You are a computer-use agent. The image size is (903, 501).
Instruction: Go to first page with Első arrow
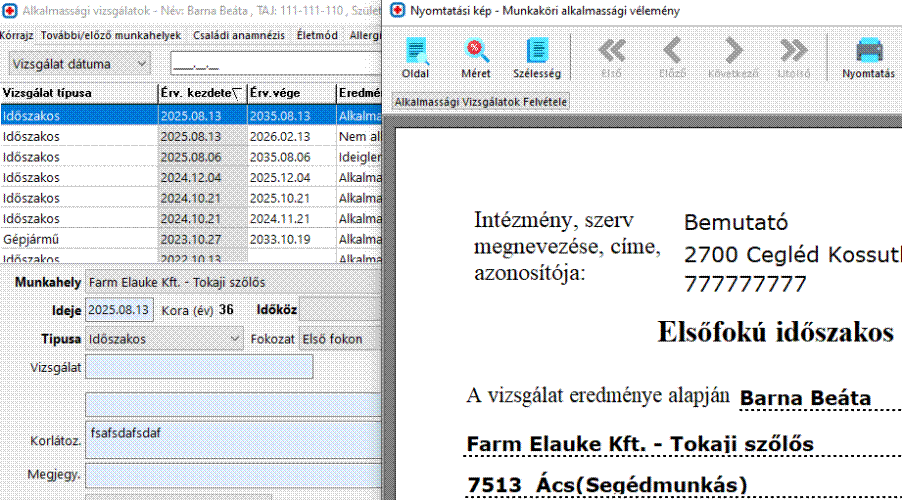611,57
